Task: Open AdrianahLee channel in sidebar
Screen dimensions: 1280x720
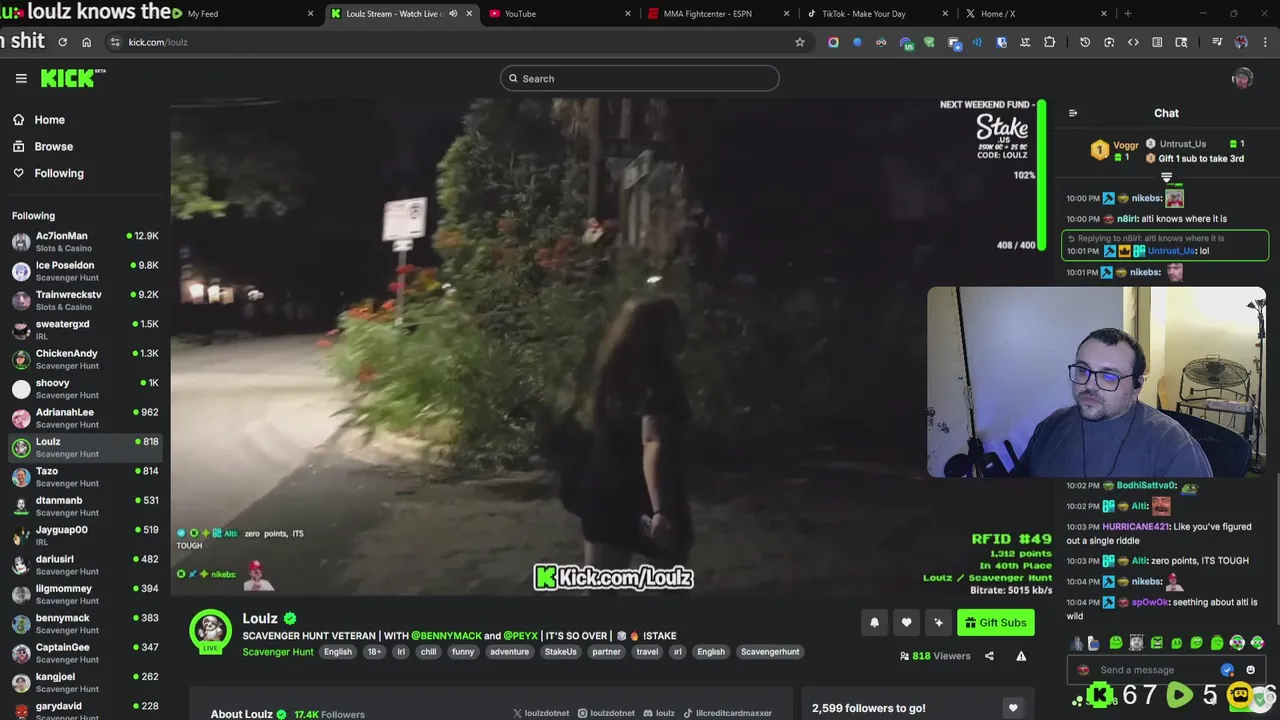Action: point(85,418)
